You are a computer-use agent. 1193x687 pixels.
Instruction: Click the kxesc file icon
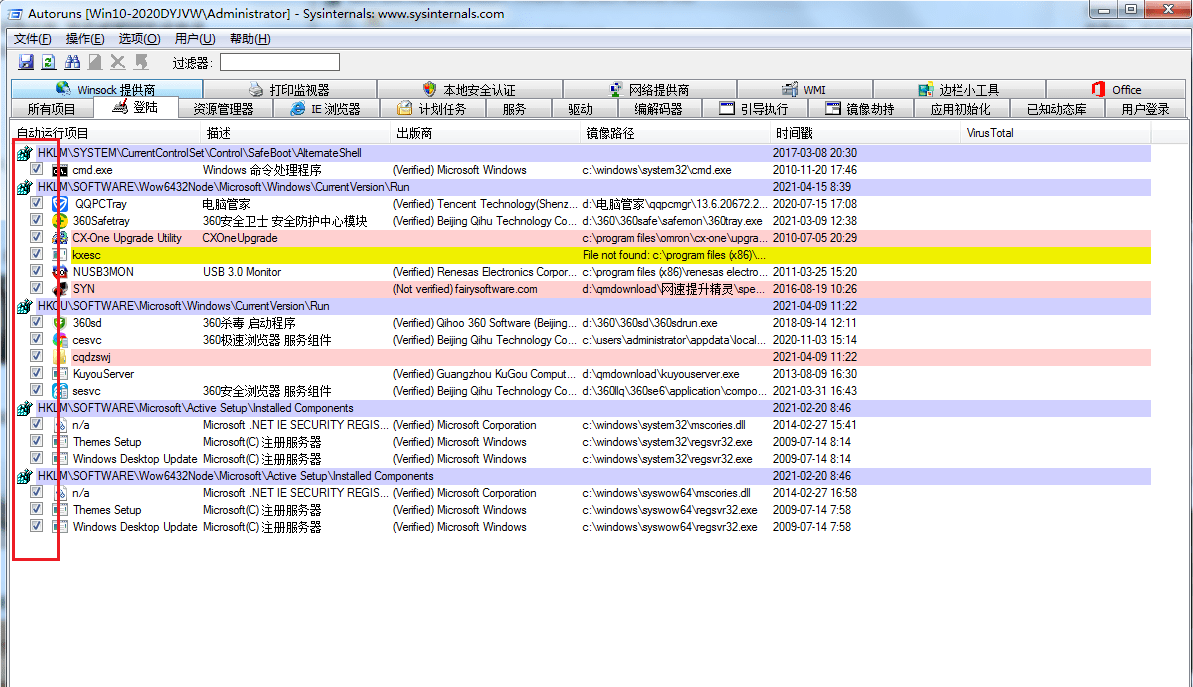coord(60,255)
